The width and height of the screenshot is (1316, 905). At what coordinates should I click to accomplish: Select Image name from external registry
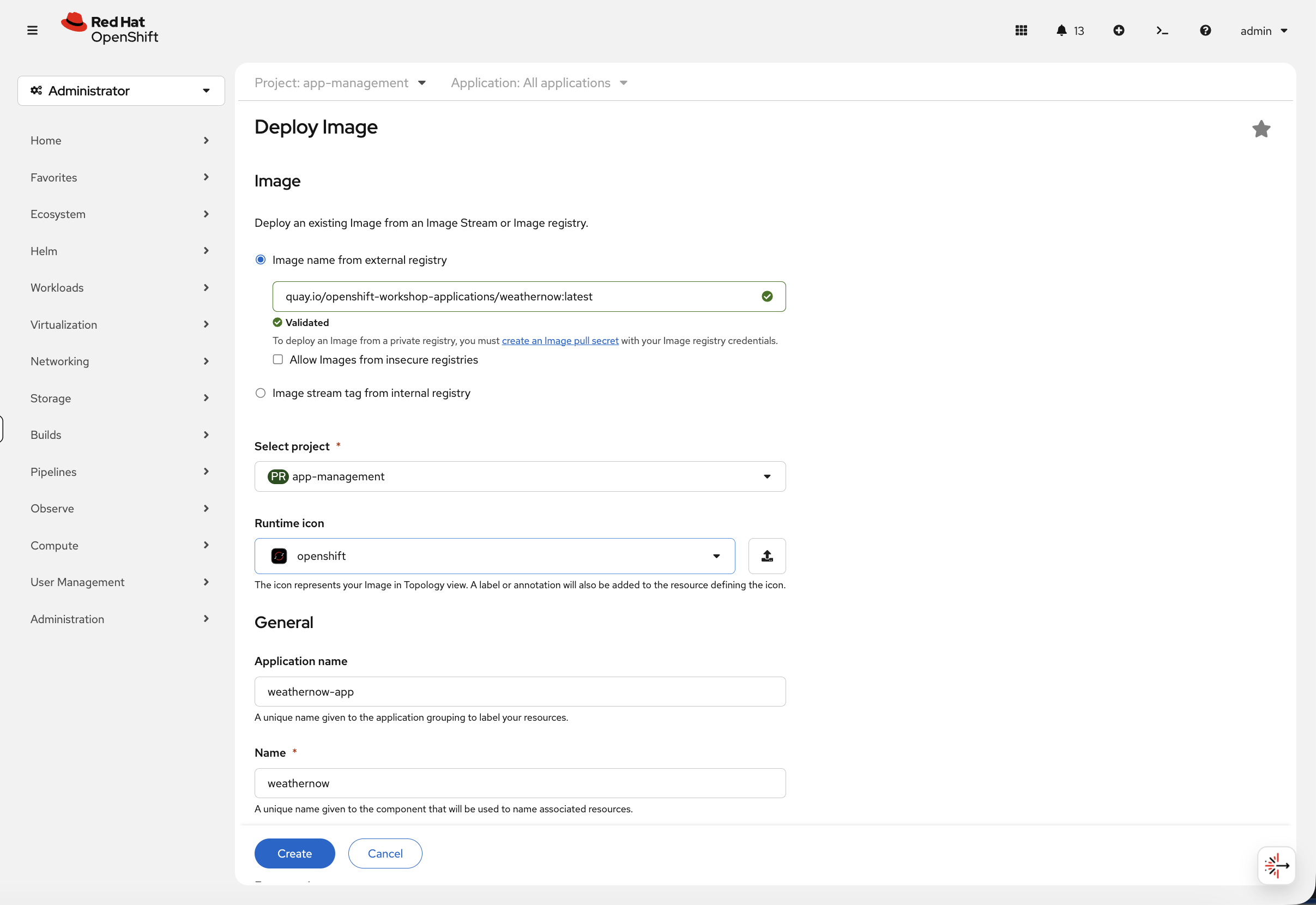pyautogui.click(x=260, y=259)
